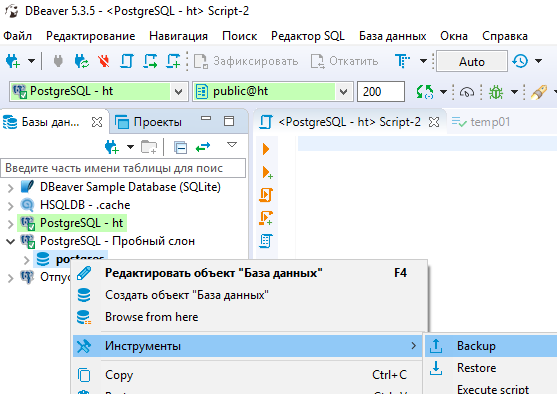
Task: Open dropdown next to green refresh icon
Action: [443, 92]
